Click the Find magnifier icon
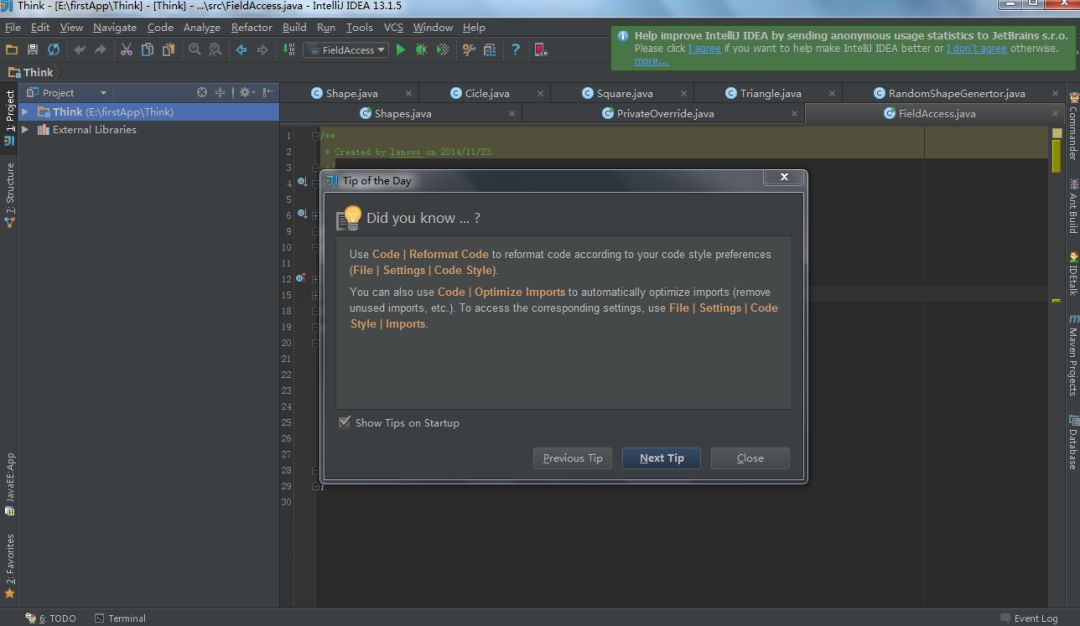The image size is (1080, 626). click(195, 50)
